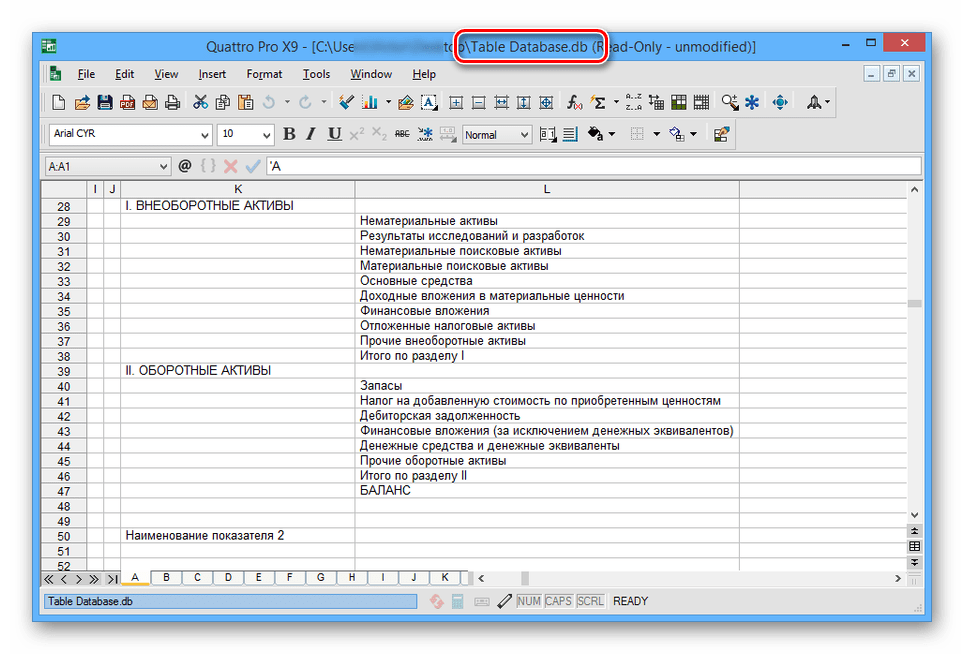The width and height of the screenshot is (964, 654).
Task: Click the Publish to PDF icon
Action: click(128, 102)
